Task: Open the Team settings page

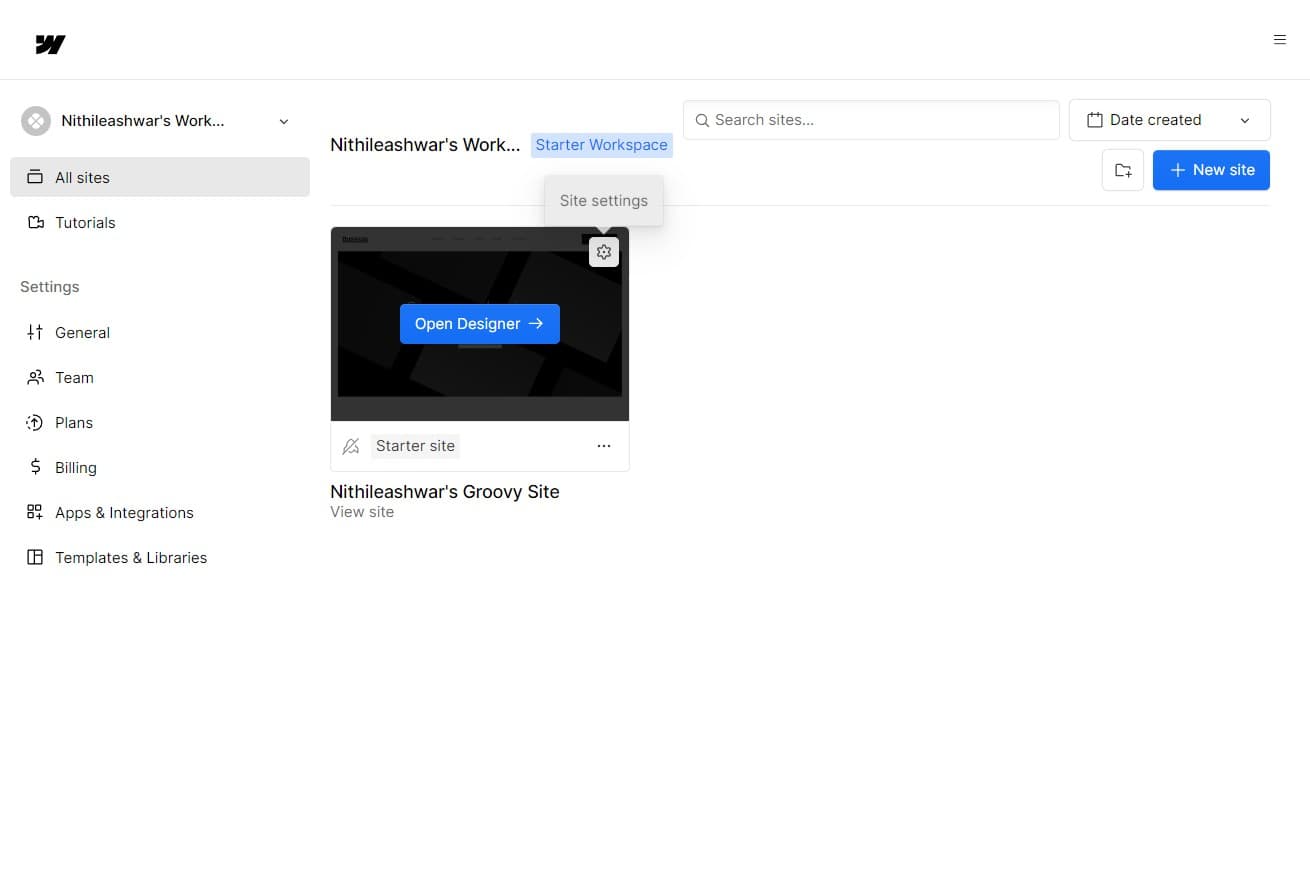Action: coord(74,377)
